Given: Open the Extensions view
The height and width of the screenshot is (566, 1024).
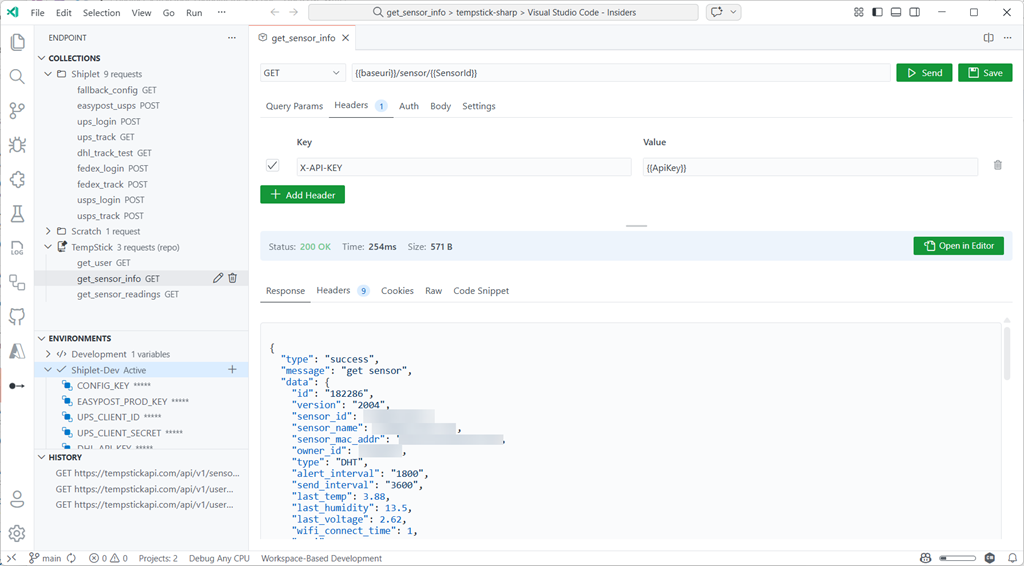Looking at the screenshot, I should 18,180.
